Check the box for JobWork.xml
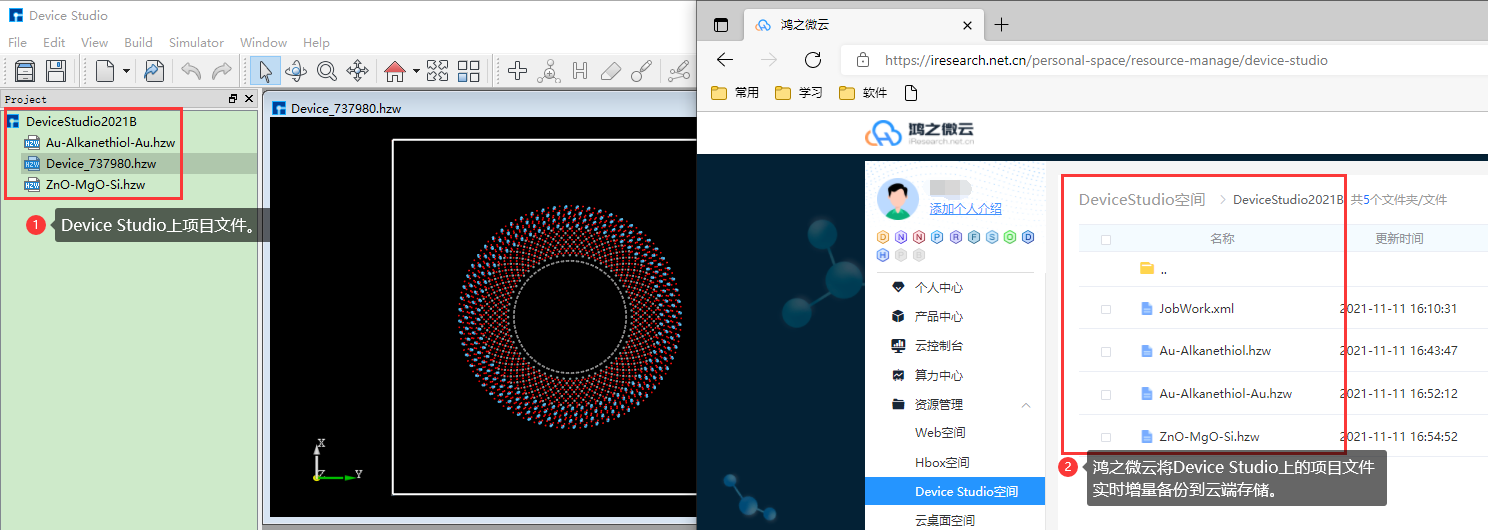The height and width of the screenshot is (530, 1488). coord(1105,309)
